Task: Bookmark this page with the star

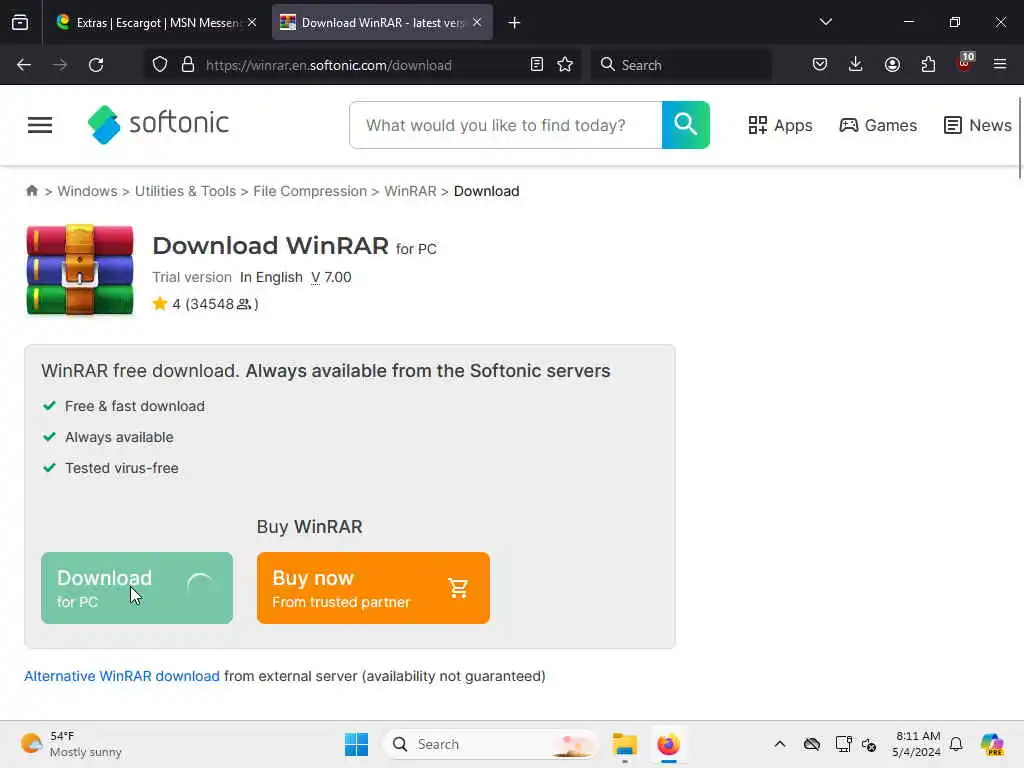Action: 565,65
